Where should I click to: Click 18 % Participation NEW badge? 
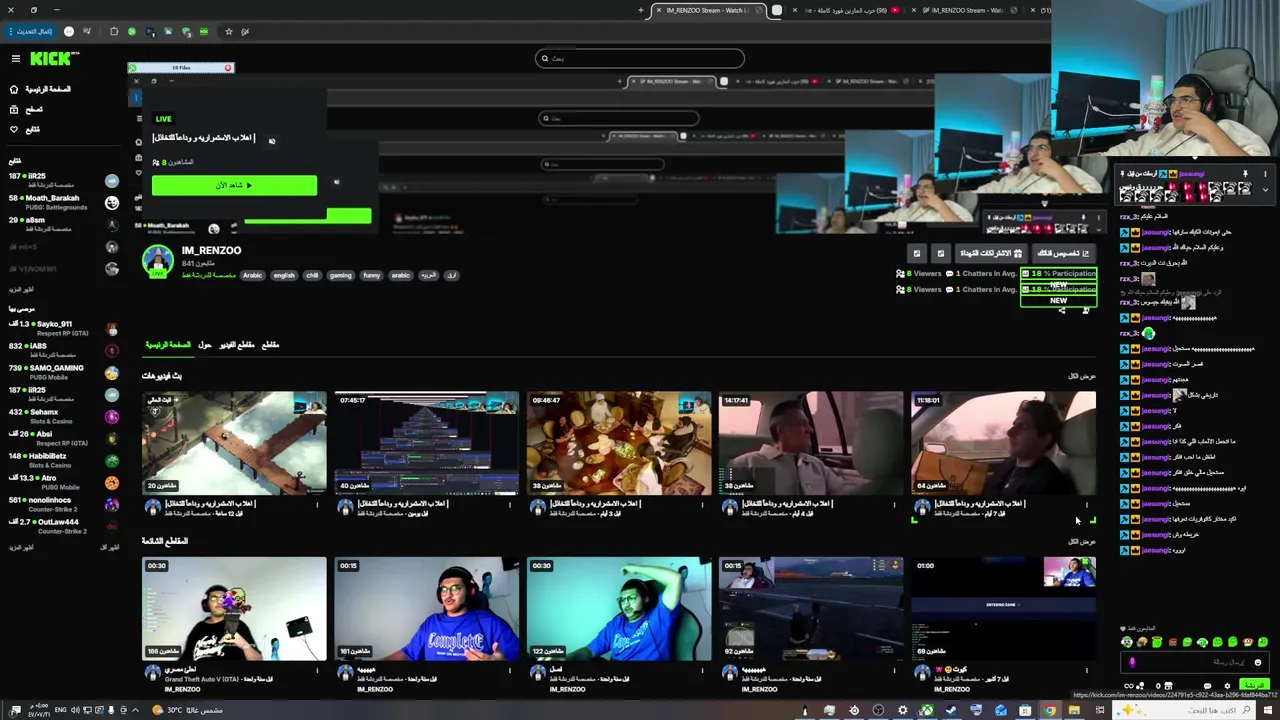(x=1058, y=287)
